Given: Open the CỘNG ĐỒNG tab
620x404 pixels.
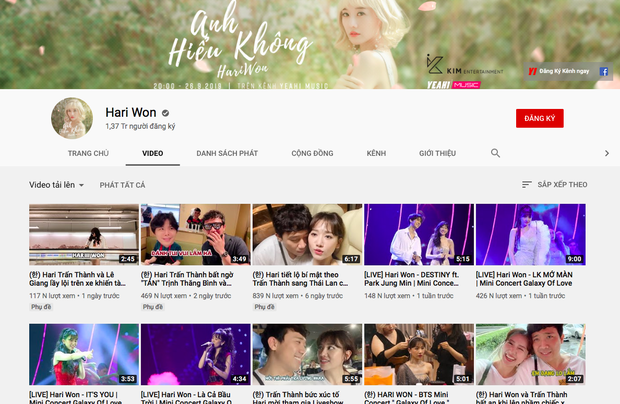Looking at the screenshot, I should [312, 153].
